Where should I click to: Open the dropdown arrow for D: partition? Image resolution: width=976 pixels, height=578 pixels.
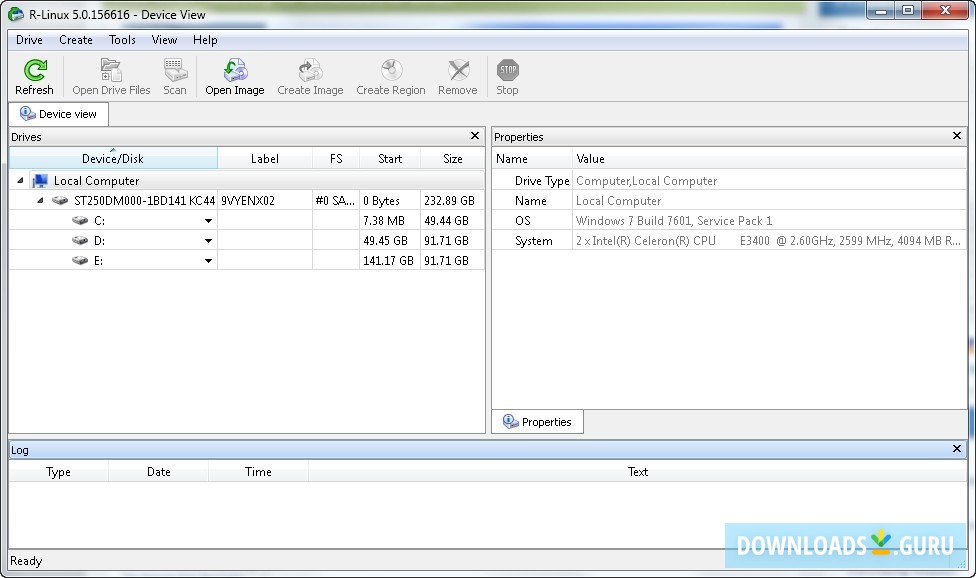click(x=209, y=241)
